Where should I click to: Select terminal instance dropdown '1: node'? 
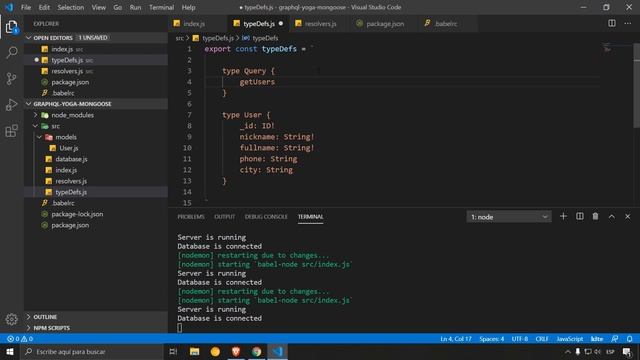point(509,217)
